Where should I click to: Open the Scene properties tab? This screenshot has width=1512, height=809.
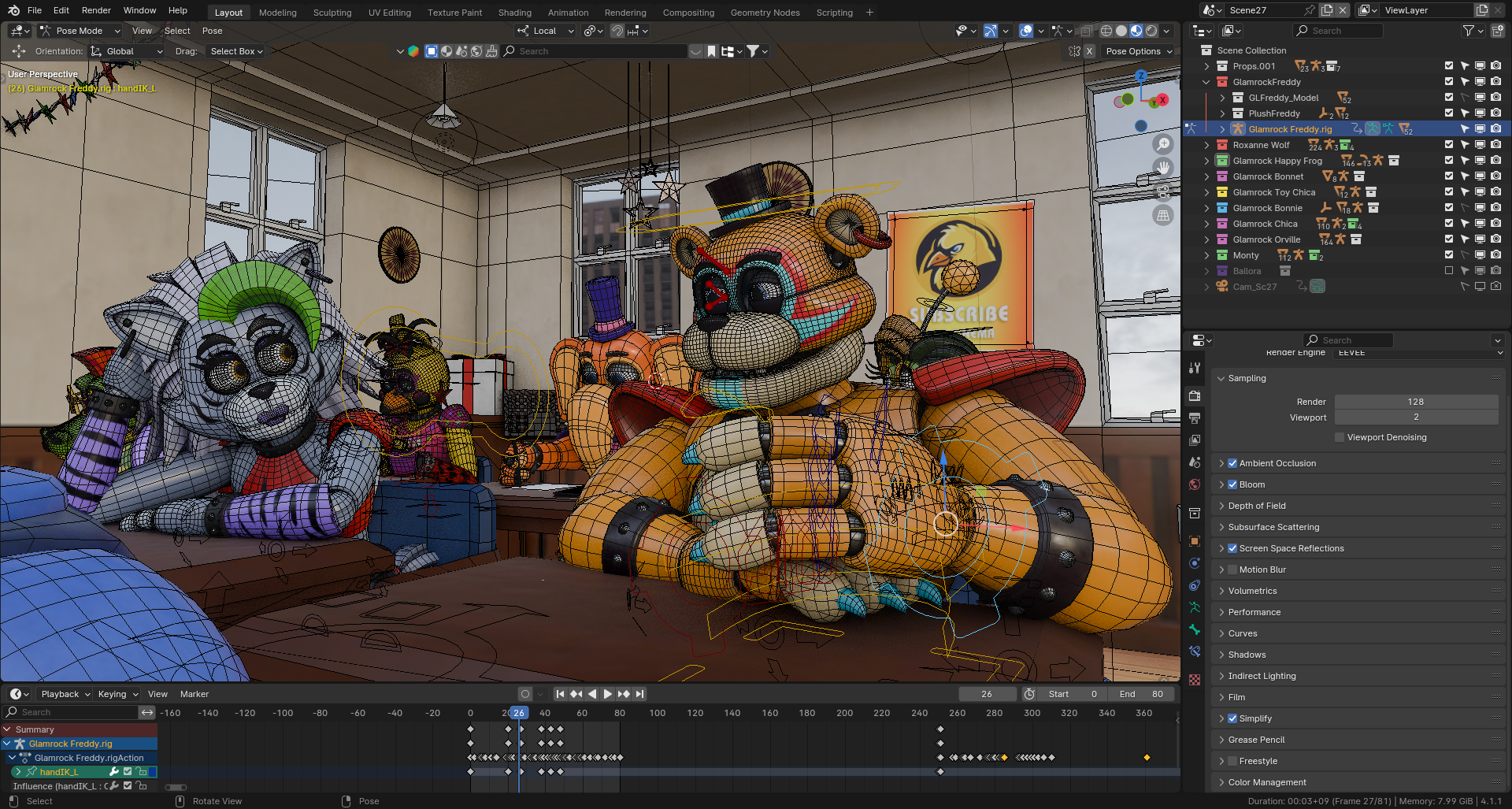click(x=1195, y=462)
